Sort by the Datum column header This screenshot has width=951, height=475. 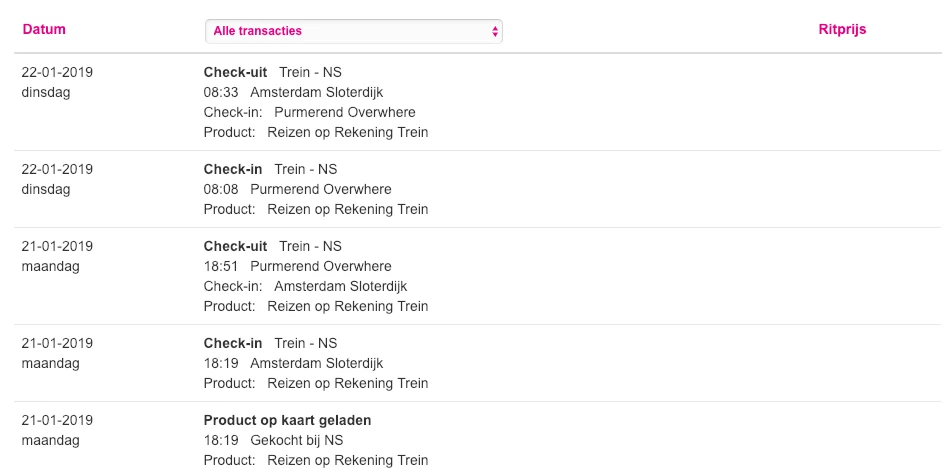pyautogui.click(x=44, y=29)
